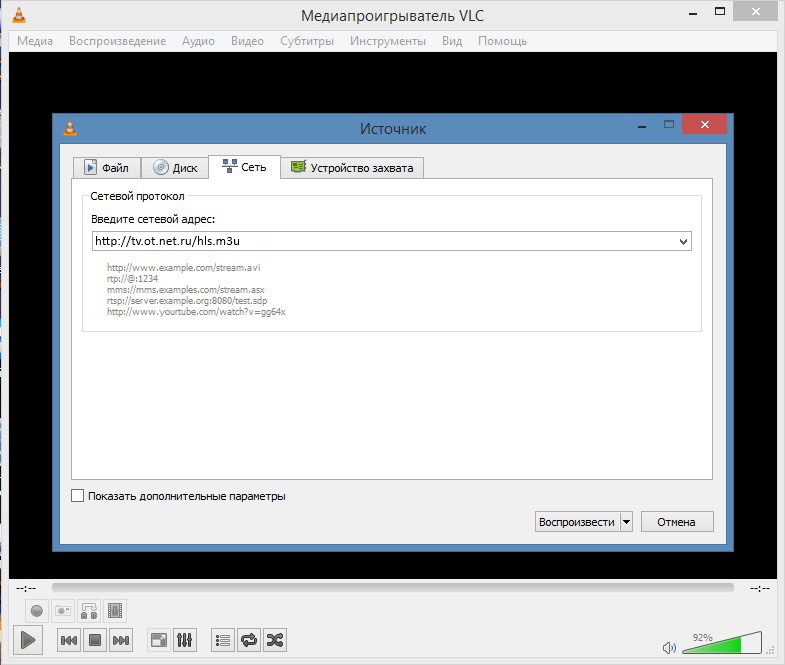The image size is (785, 665).
Task: Close the Источник dialog
Action: click(704, 124)
